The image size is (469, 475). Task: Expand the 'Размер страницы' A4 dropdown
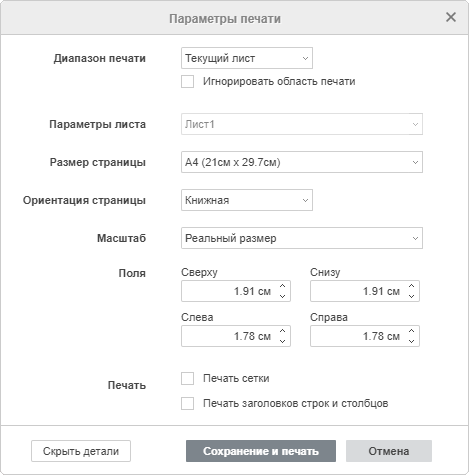pos(302,162)
